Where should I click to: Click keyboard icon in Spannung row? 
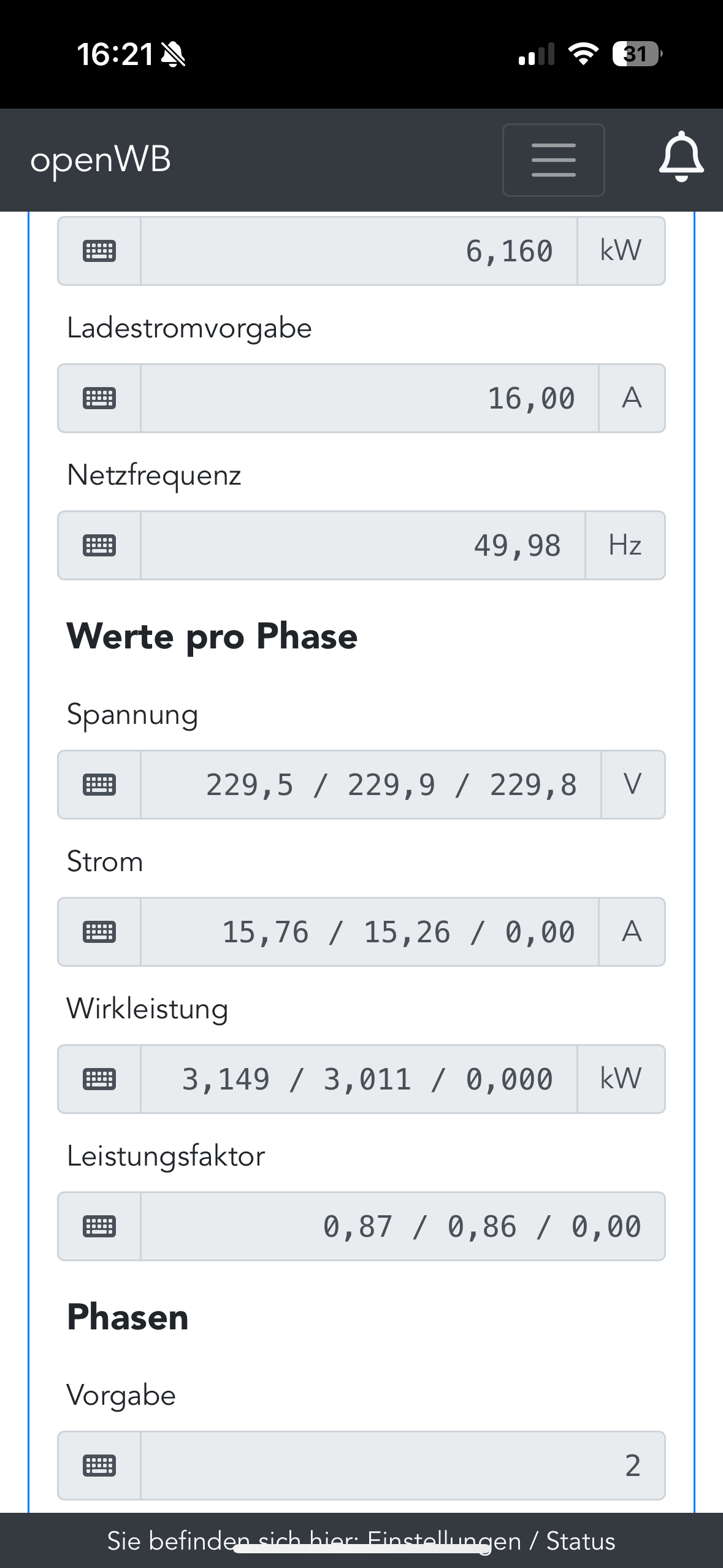pos(99,785)
